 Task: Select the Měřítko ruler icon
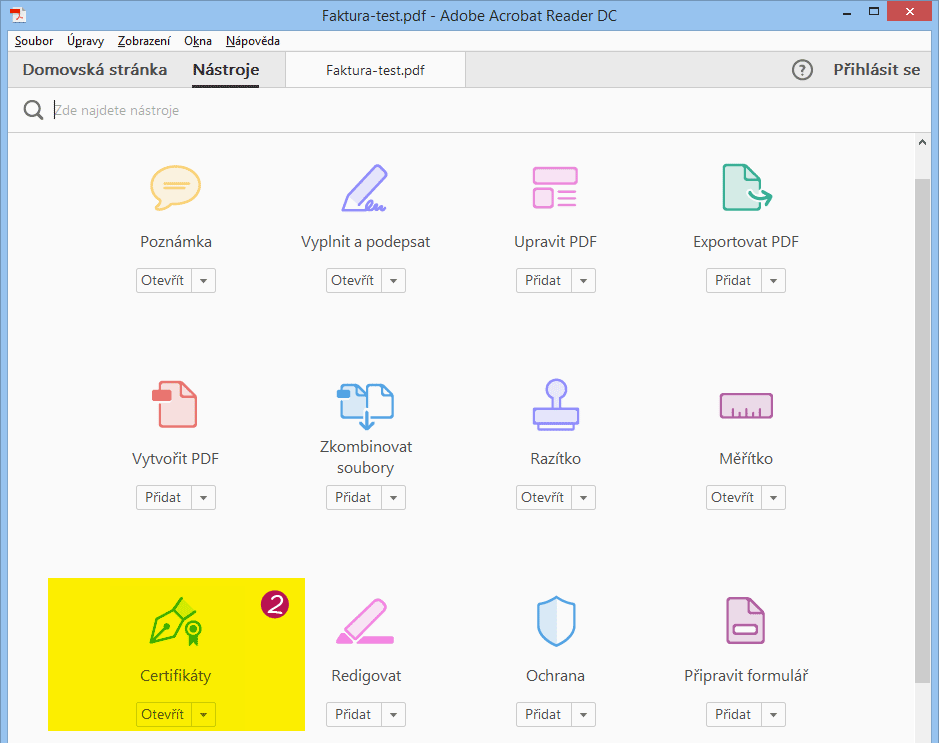[x=746, y=406]
